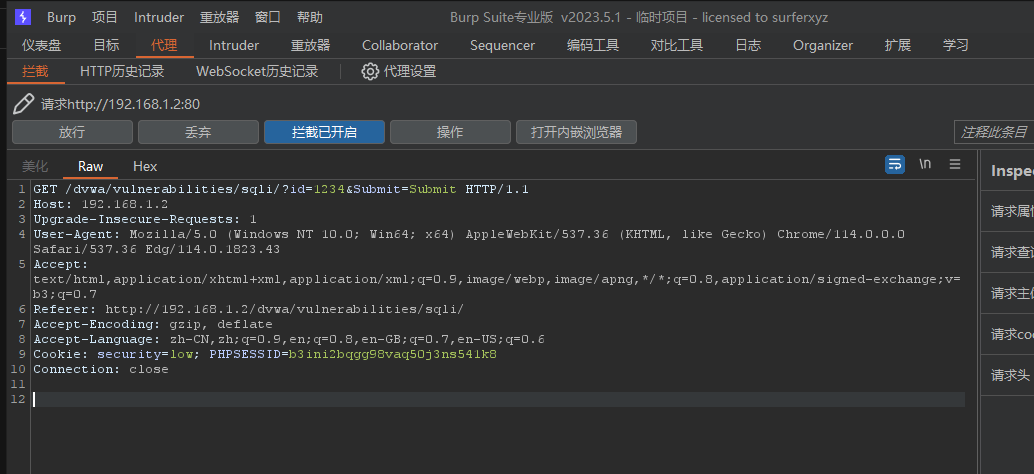Expand the 请求头 inspector section
Image resolution: width=1034 pixels, height=474 pixels.
[1010, 375]
